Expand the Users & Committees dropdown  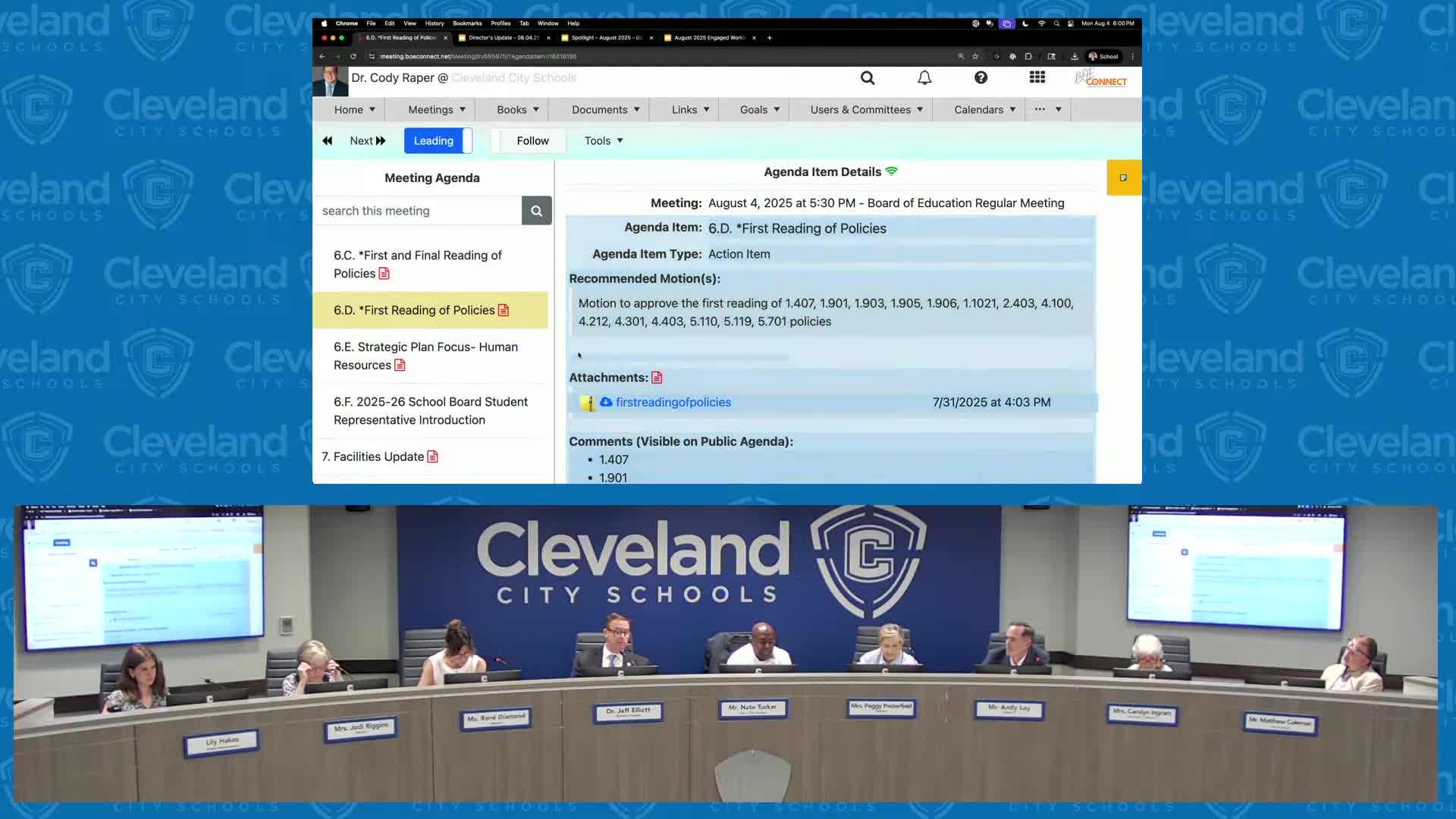pos(866,110)
